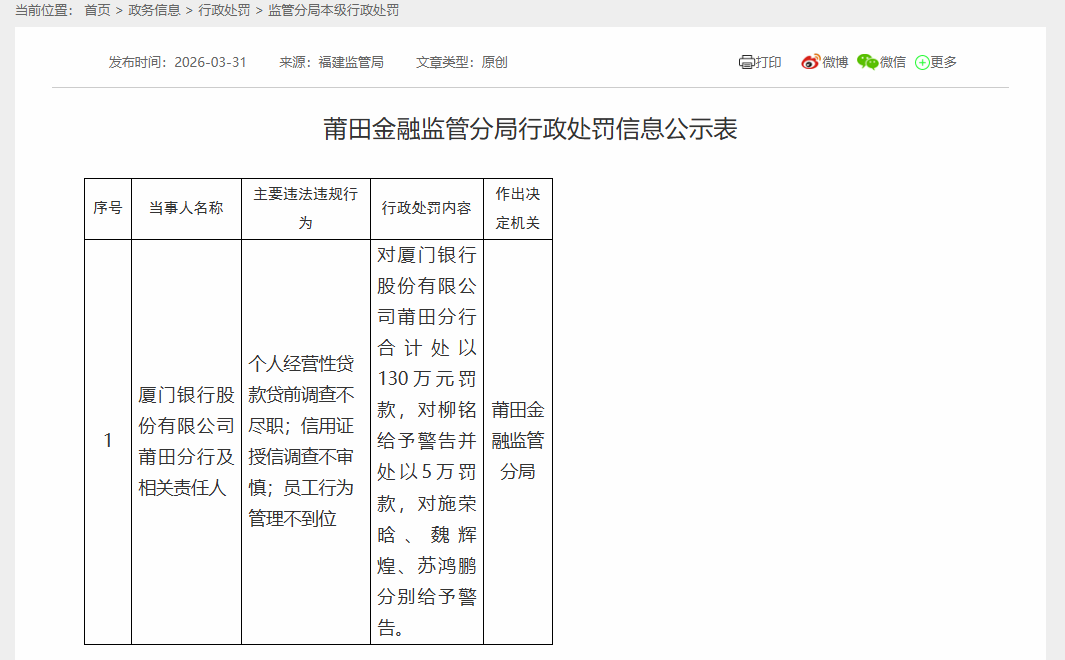
Task: Open the green plus 更多 icon
Action: click(922, 63)
